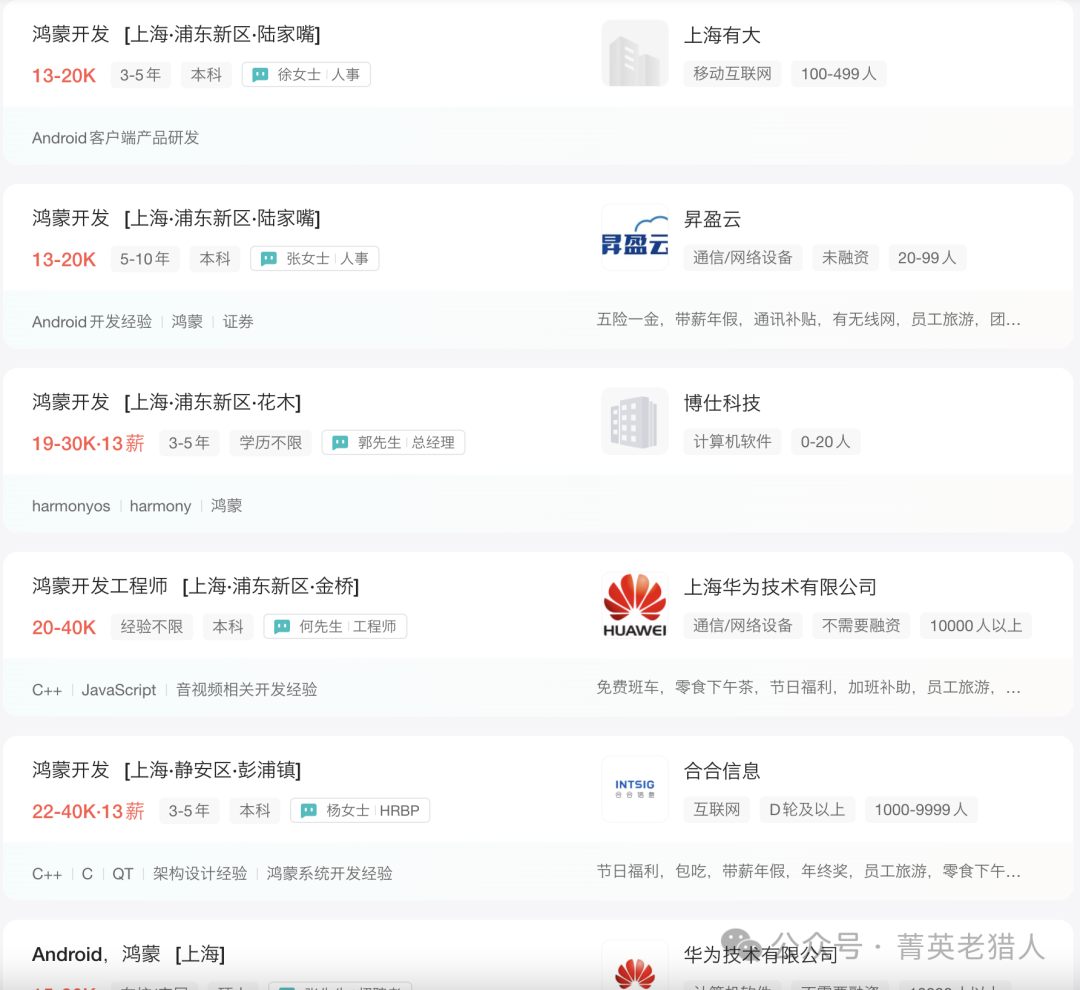This screenshot has height=990, width=1080.
Task: Contact recruiter 张女士 人事
Action: pos(315,258)
